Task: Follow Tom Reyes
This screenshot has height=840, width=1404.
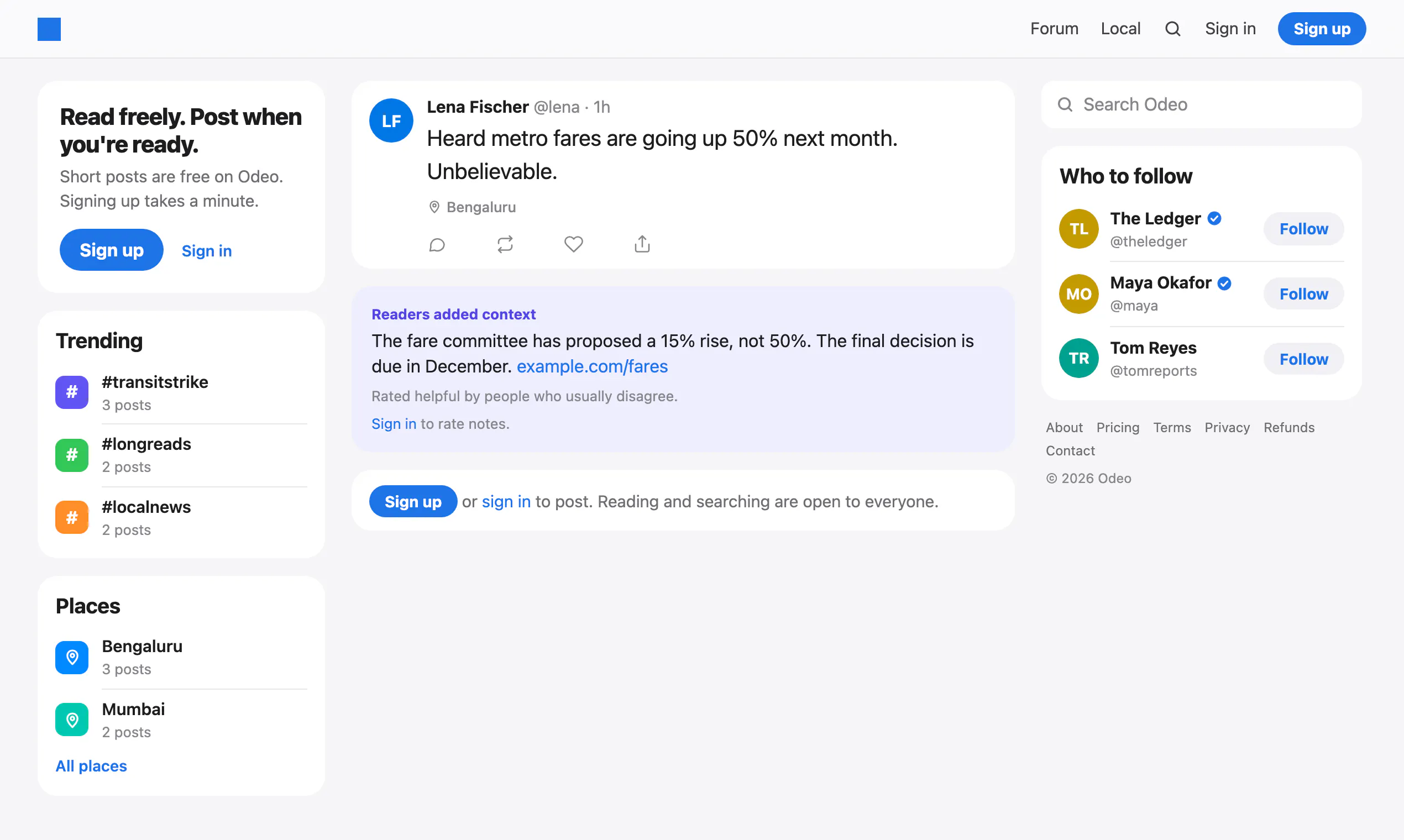Action: point(1303,359)
